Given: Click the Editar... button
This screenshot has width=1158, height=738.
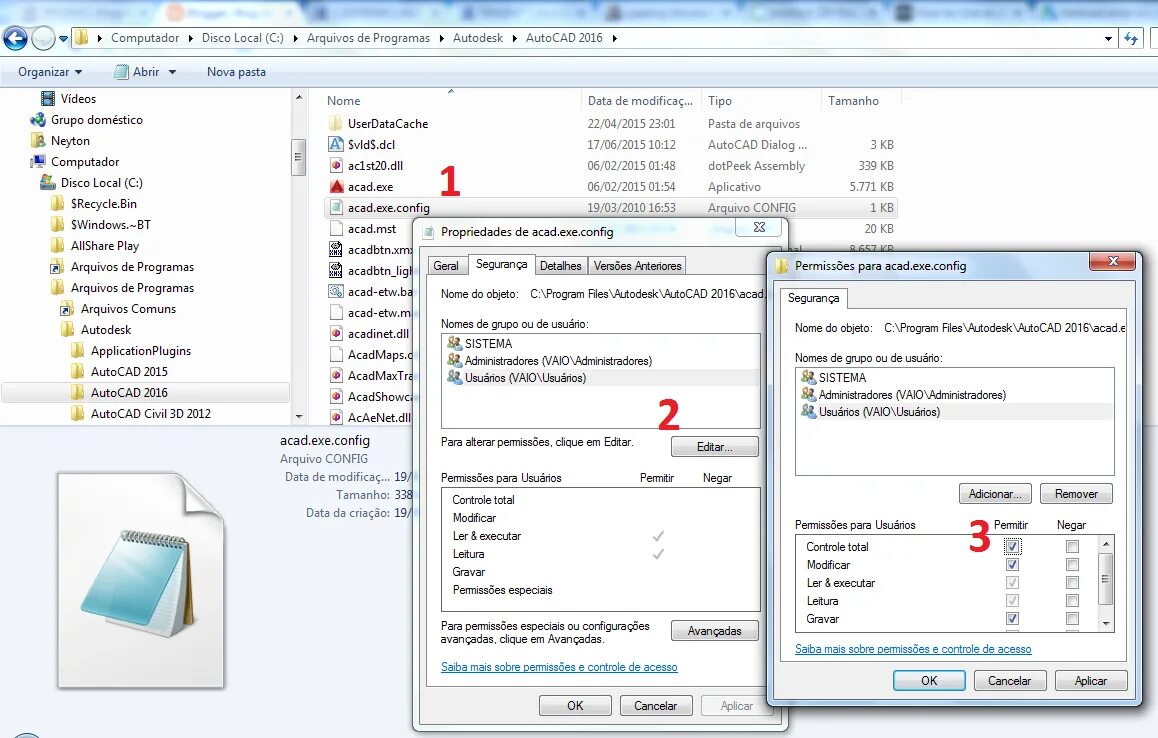Looking at the screenshot, I should [715, 447].
